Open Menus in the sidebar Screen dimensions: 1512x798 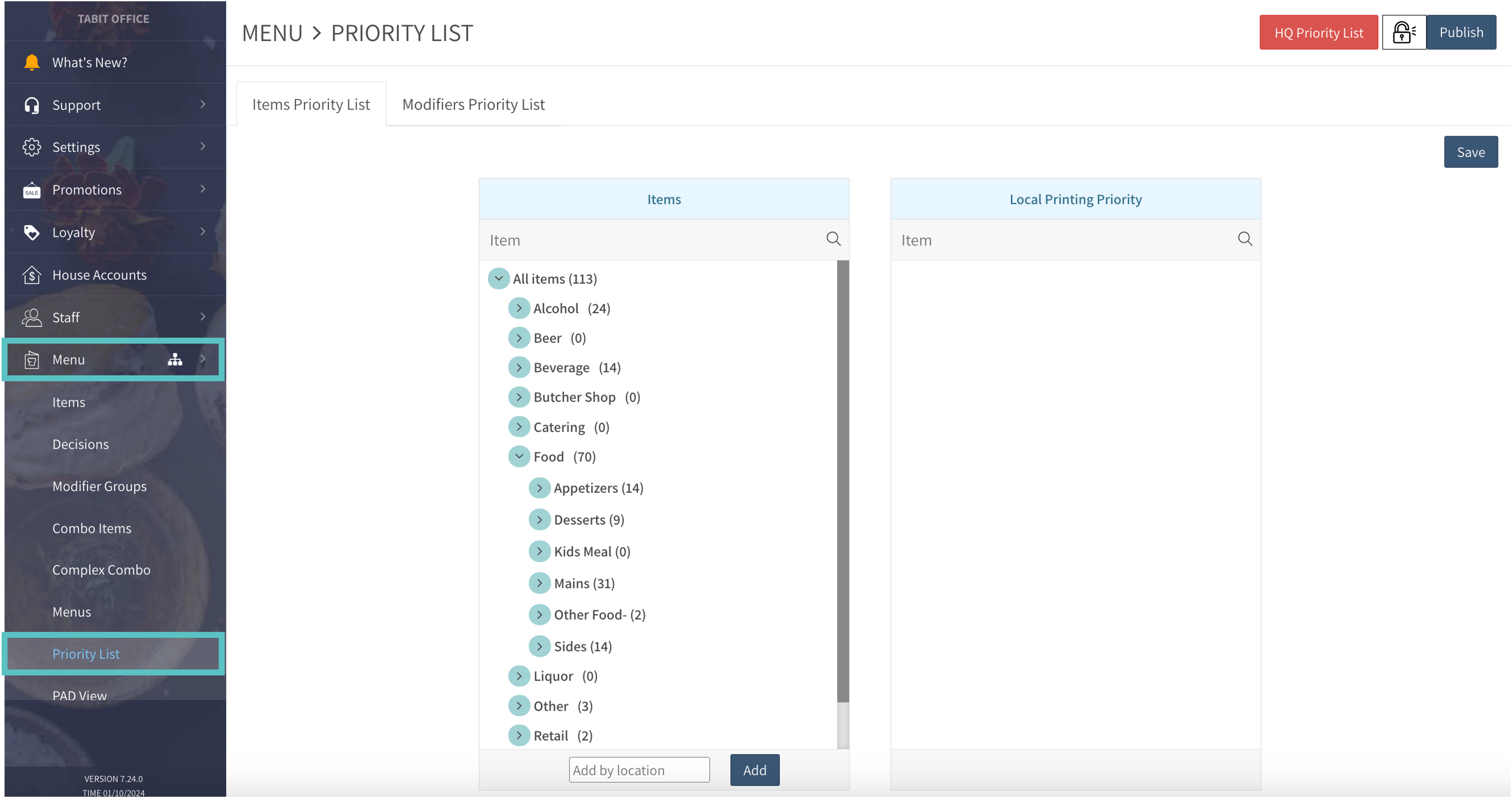click(x=72, y=612)
